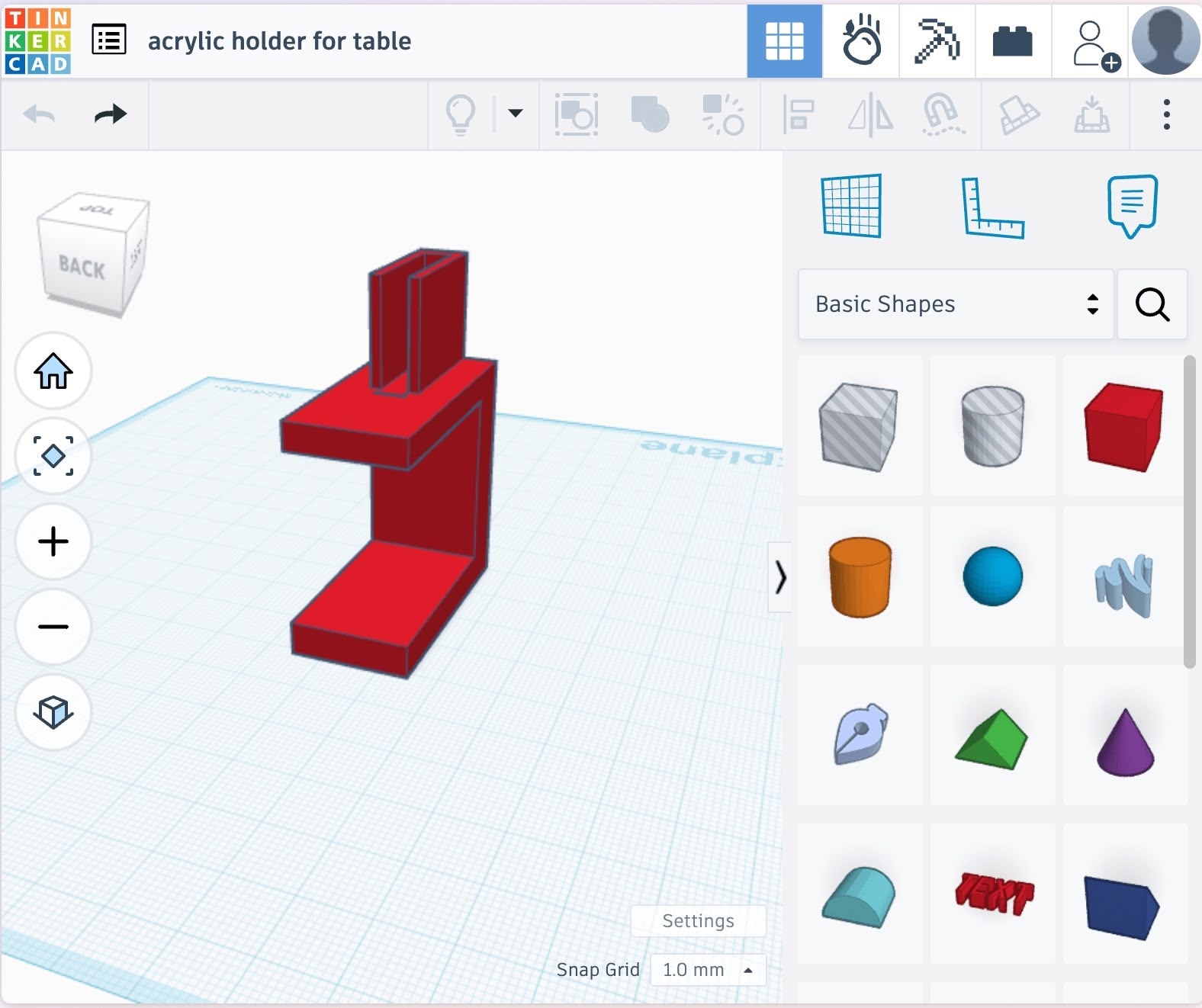Select the Workplane tool icon
This screenshot has height=1008, width=1202.
click(852, 206)
